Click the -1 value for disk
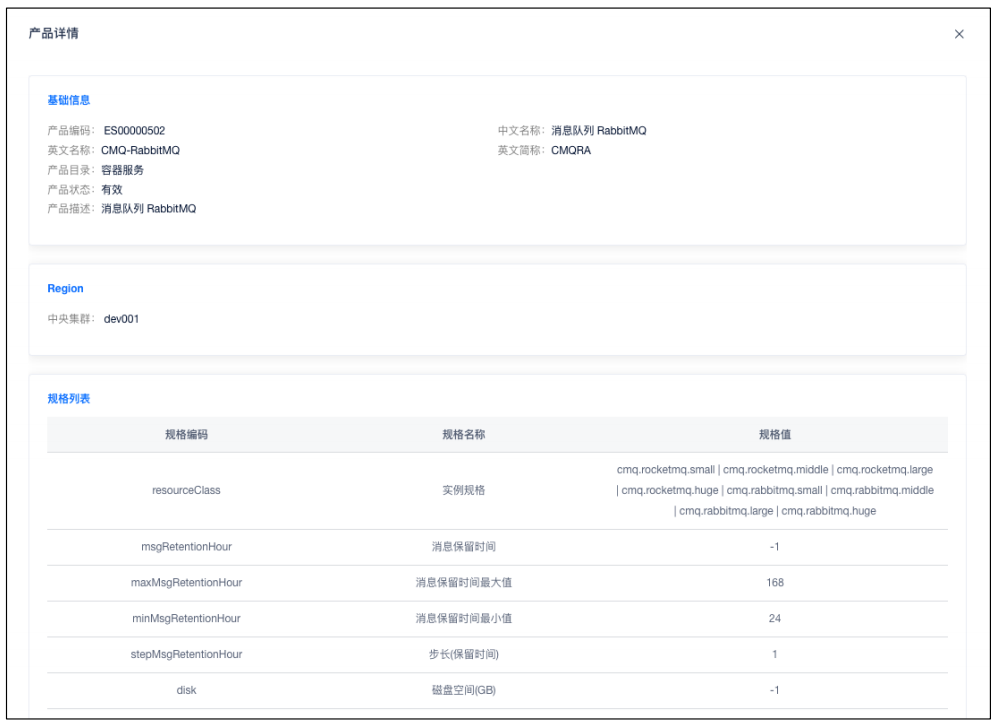This screenshot has height=727, width=1000. (x=775, y=690)
